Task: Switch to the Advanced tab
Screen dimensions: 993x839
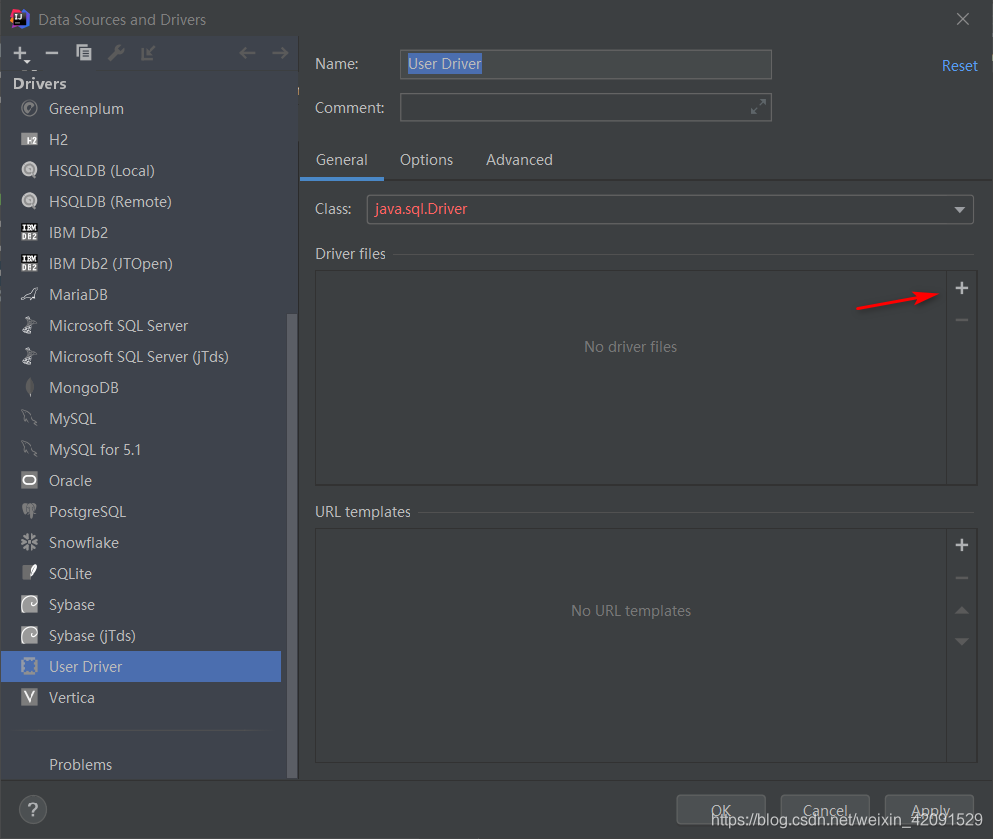Action: tap(519, 160)
